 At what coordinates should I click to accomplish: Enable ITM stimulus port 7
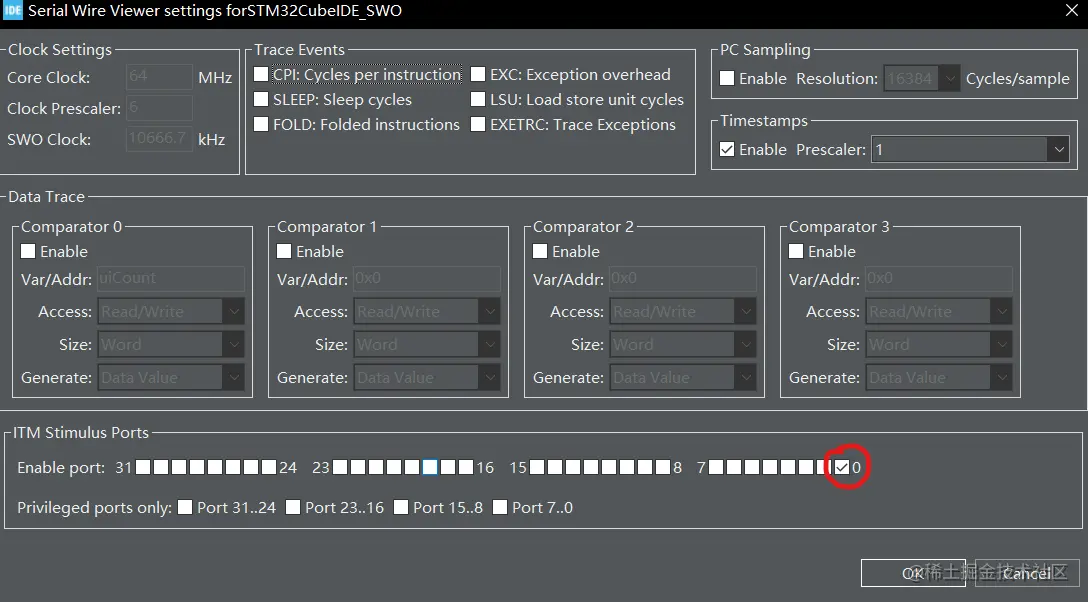(x=716, y=467)
